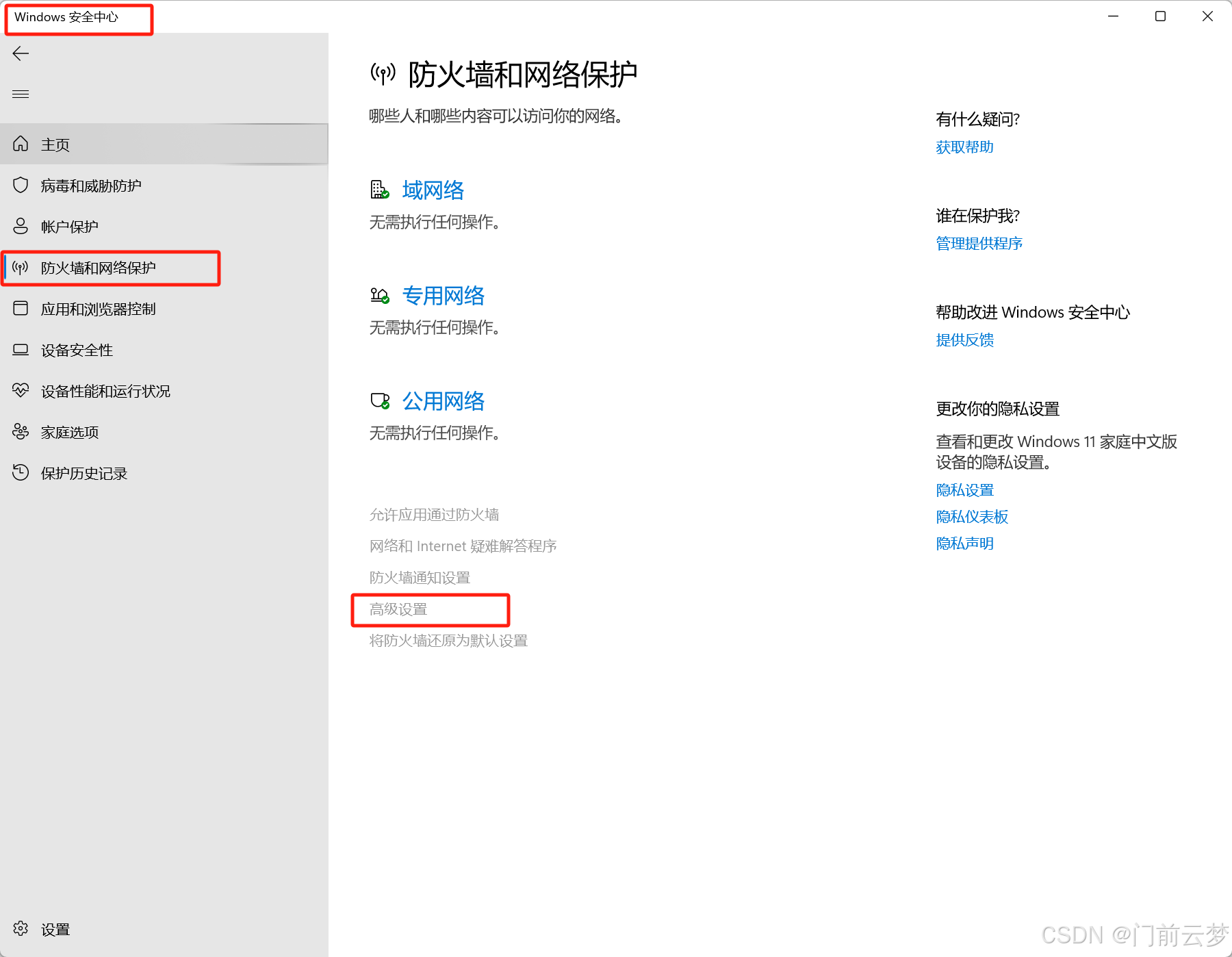The width and height of the screenshot is (1232, 957).
Task: Click the gear icon for 设置
Action: tap(21, 928)
